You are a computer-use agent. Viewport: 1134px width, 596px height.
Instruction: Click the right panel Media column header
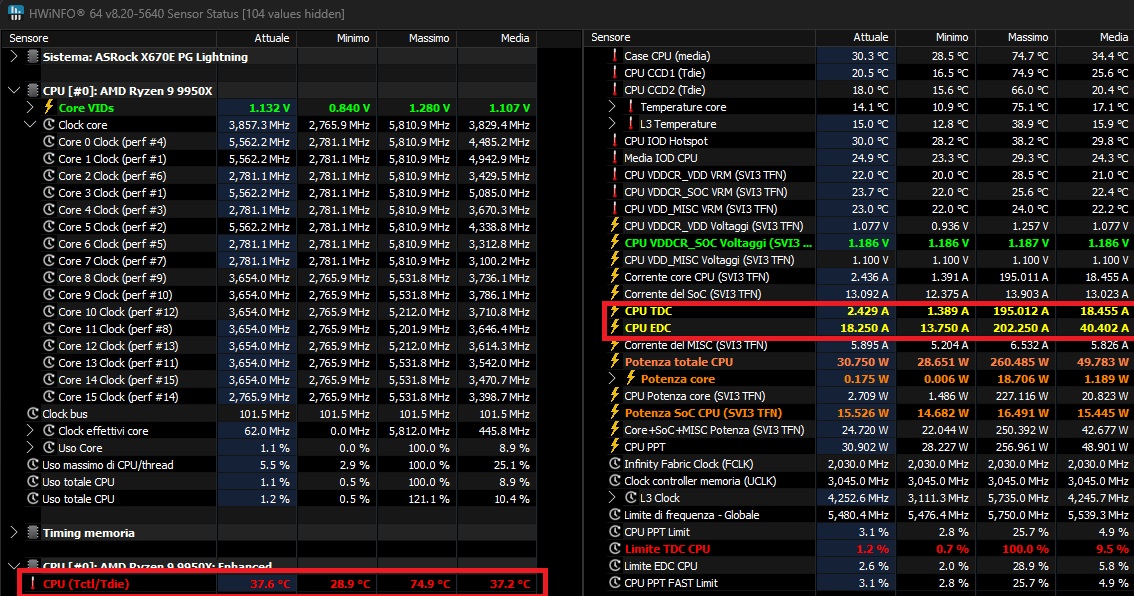(1095, 37)
